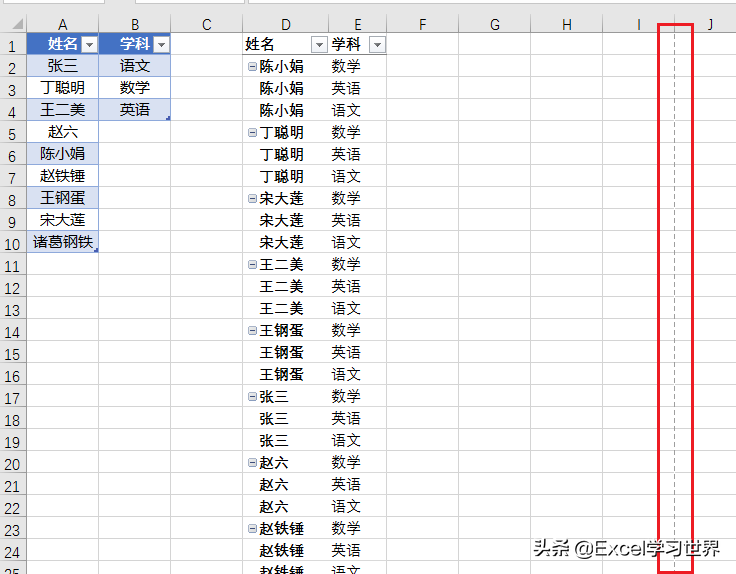
Task: Select cell D6 containing 丁聪明
Action: point(285,154)
